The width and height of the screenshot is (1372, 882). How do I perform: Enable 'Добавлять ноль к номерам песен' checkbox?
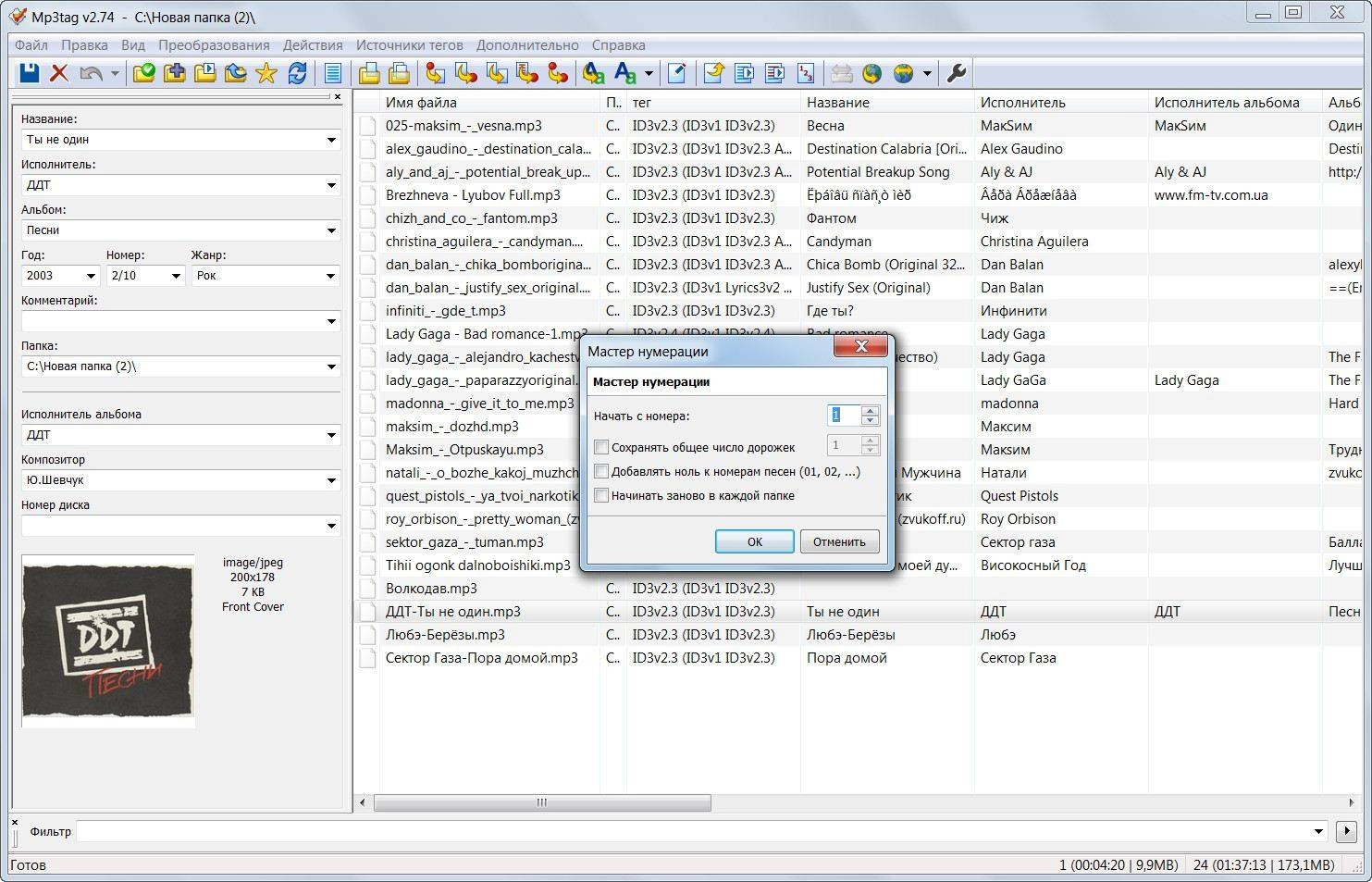click(x=601, y=471)
